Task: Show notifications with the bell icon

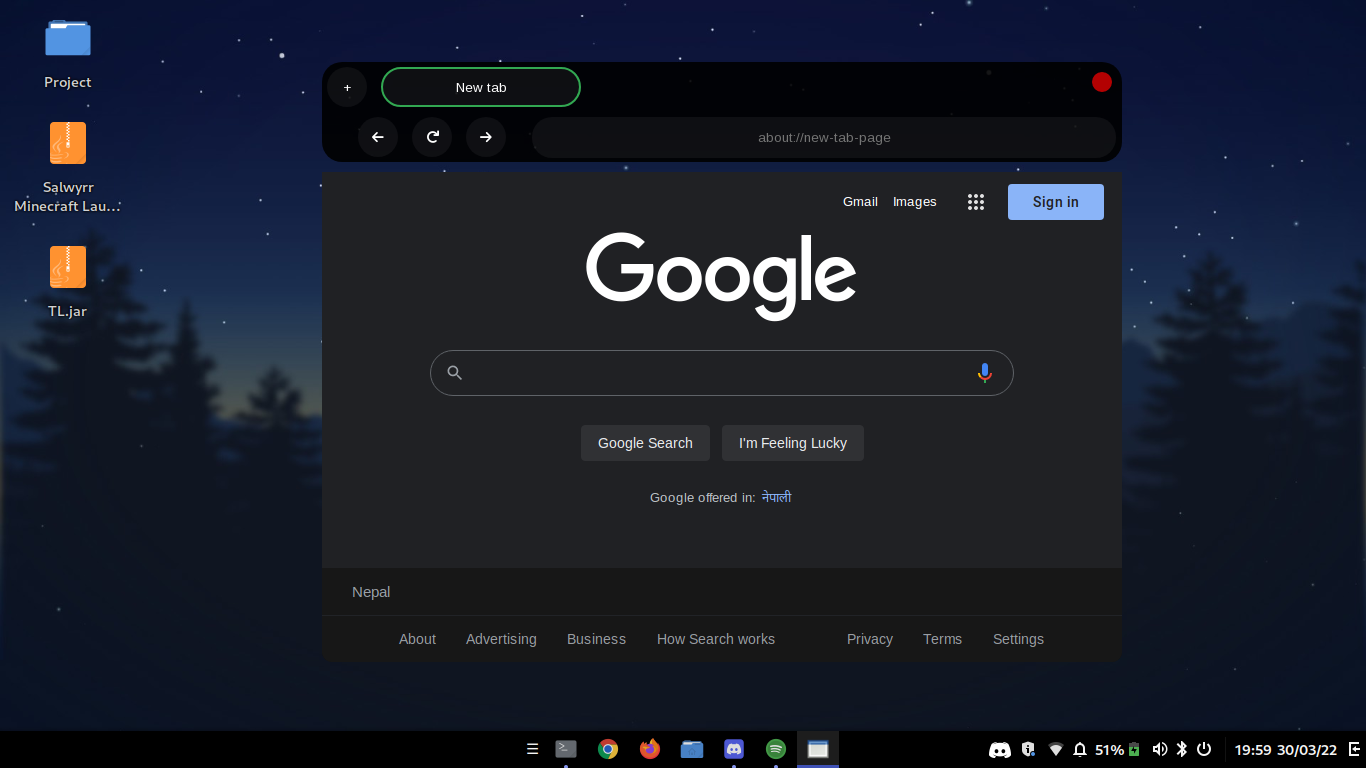Action: (1080, 749)
